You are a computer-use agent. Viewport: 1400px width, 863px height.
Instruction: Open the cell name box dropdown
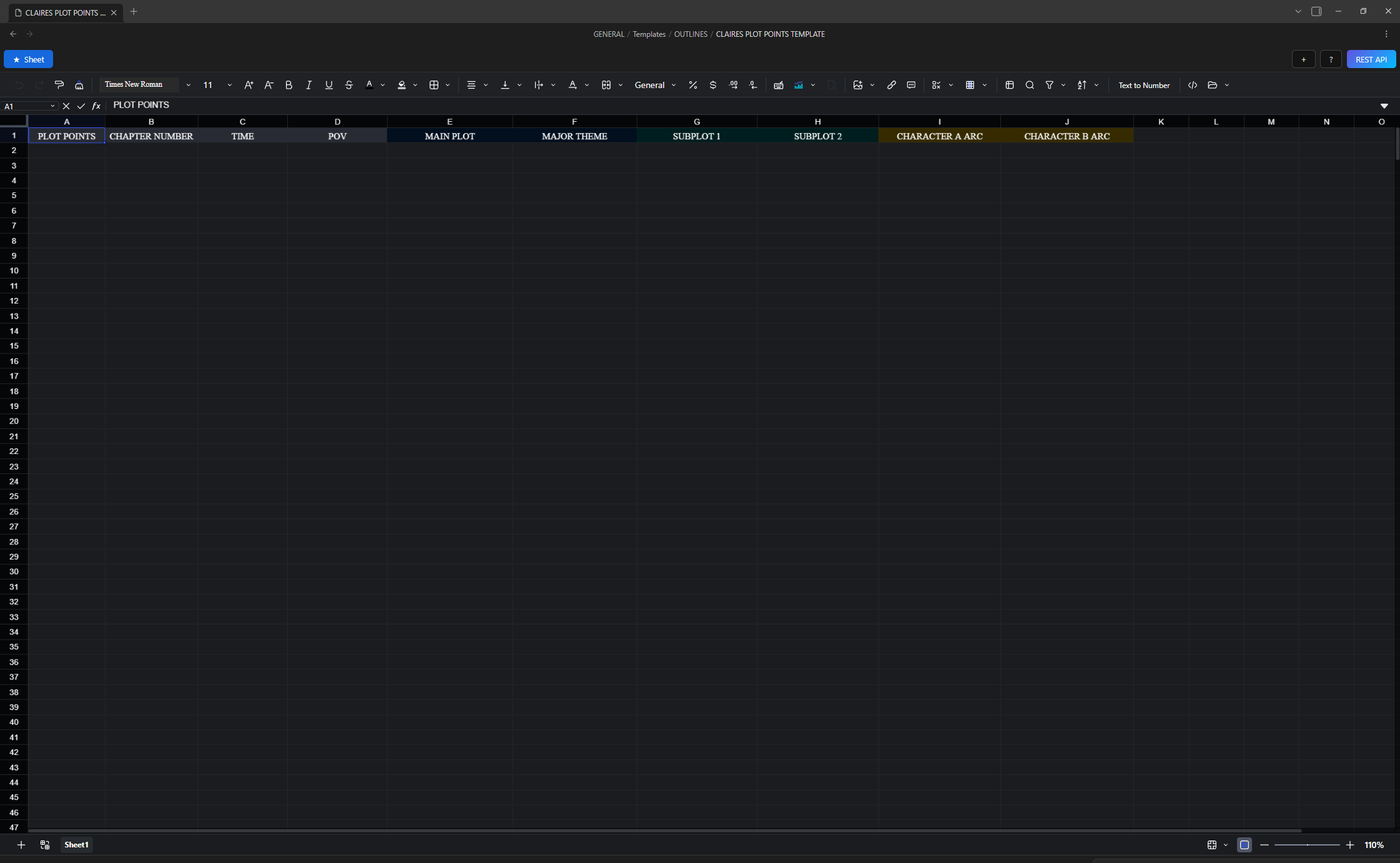point(52,106)
